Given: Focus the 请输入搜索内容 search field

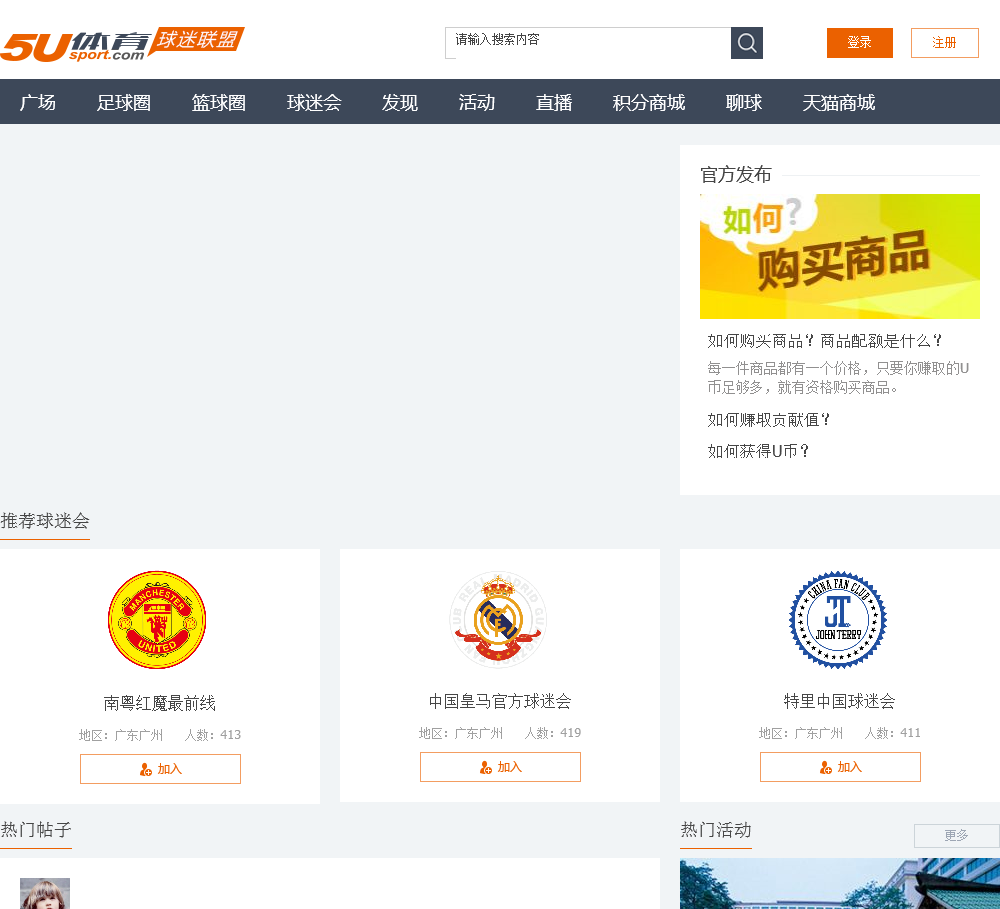Looking at the screenshot, I should coord(587,43).
